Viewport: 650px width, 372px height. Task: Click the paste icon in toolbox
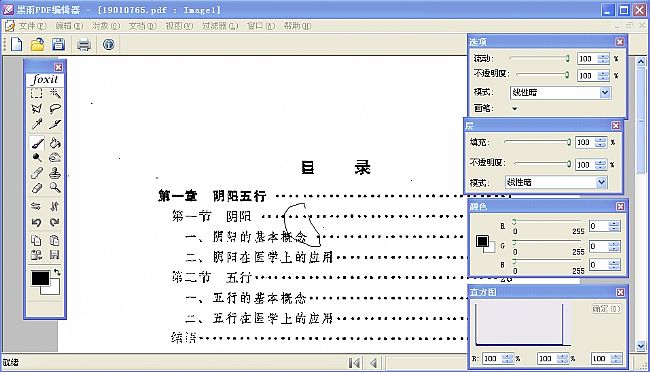(x=54, y=240)
